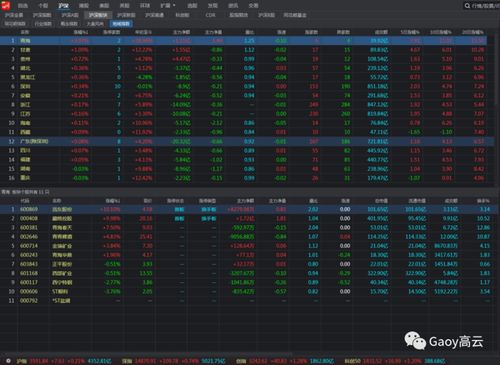This screenshot has width=500, height=365.
Task: Select the 广东 row in the region list
Action: tap(247, 141)
